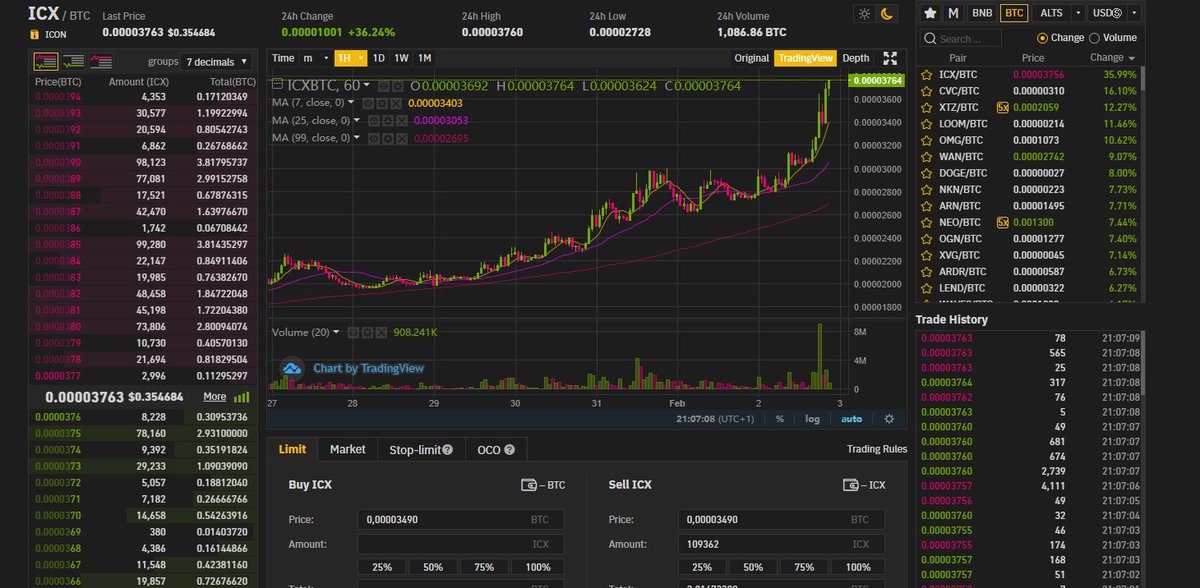
Task: Switch to the OCO order tab
Action: tap(497, 450)
